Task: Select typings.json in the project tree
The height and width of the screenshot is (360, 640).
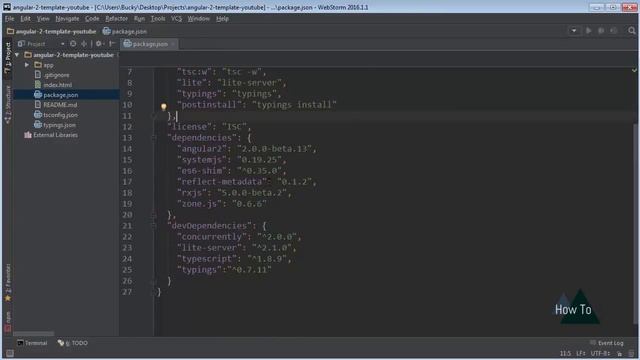Action: [55, 125]
